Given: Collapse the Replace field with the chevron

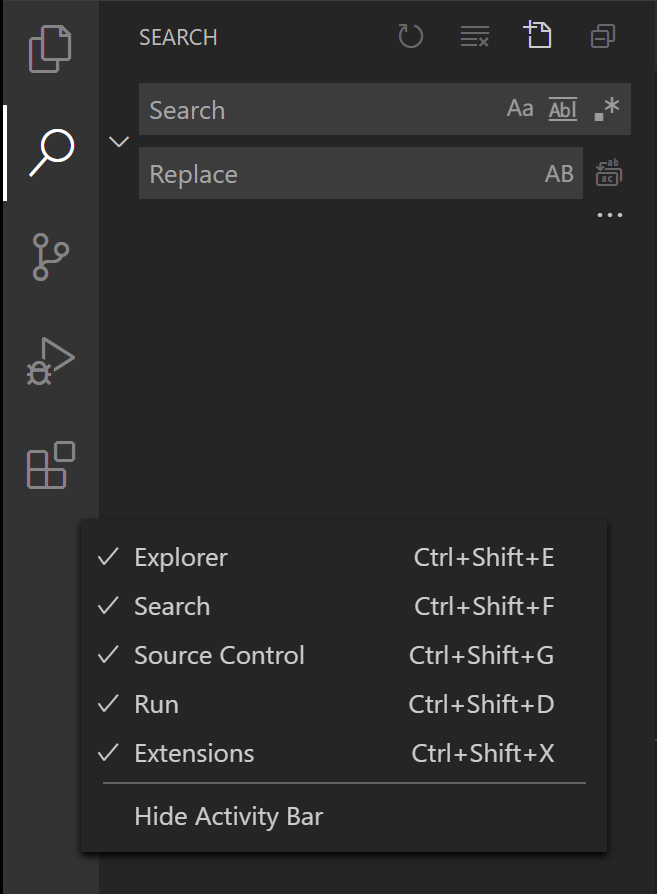Looking at the screenshot, I should pyautogui.click(x=118, y=141).
